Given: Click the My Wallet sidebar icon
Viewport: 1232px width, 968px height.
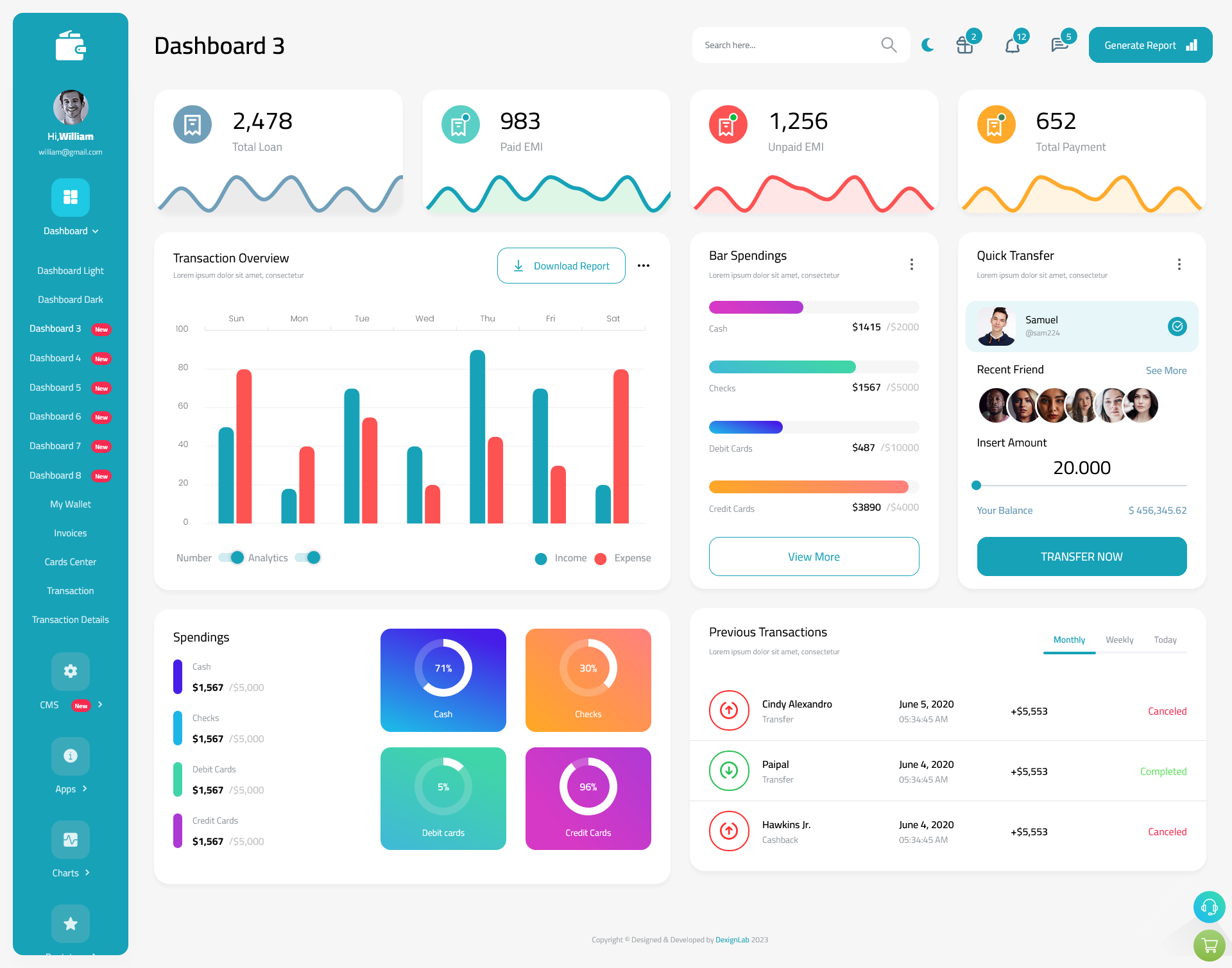Looking at the screenshot, I should (69, 504).
